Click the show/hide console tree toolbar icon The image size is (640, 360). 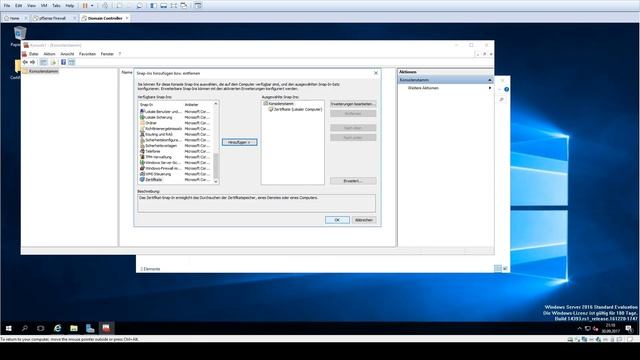[43, 62]
